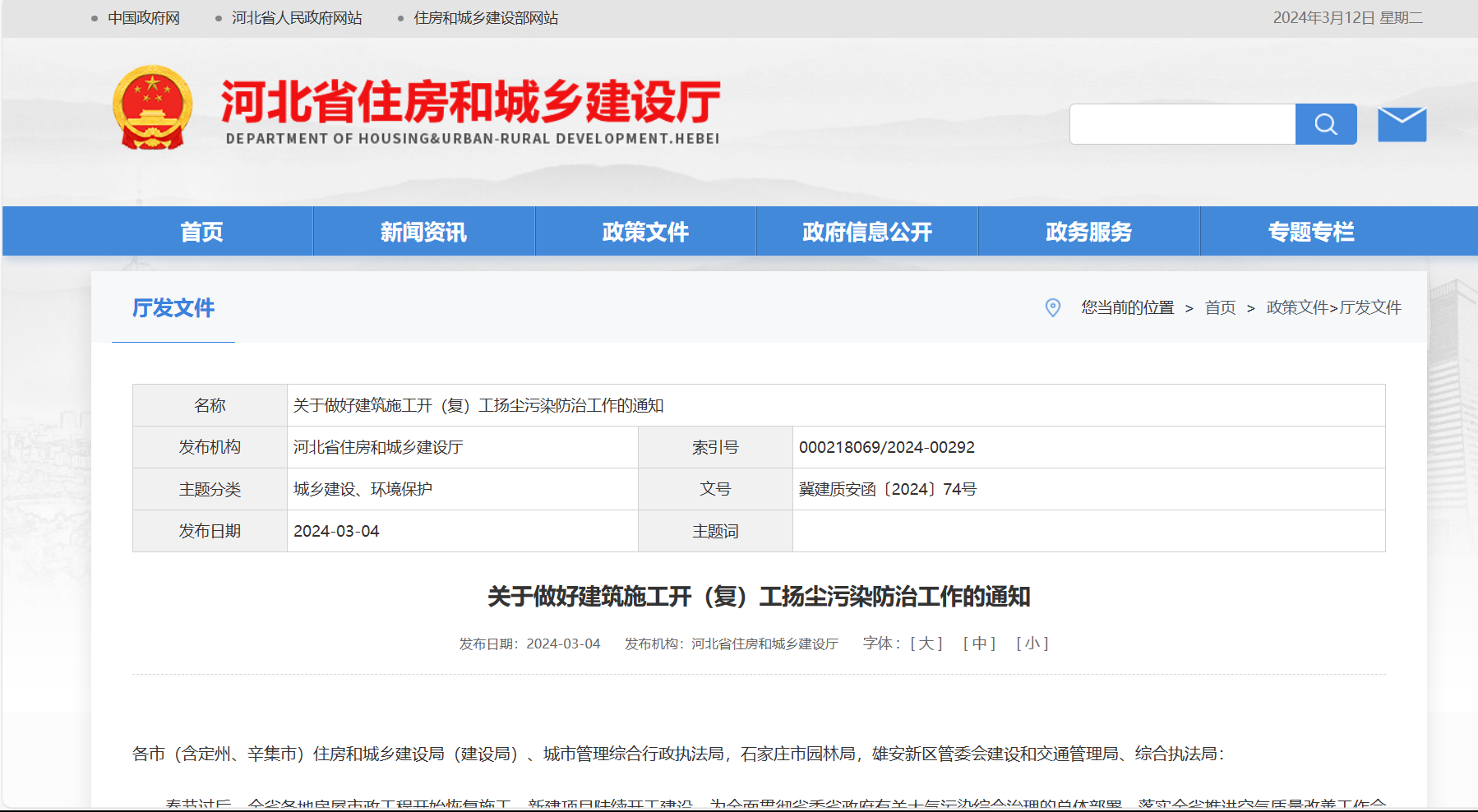Open the 住房和城乡建设部网站 link
The height and width of the screenshot is (812, 1478).
pyautogui.click(x=486, y=18)
